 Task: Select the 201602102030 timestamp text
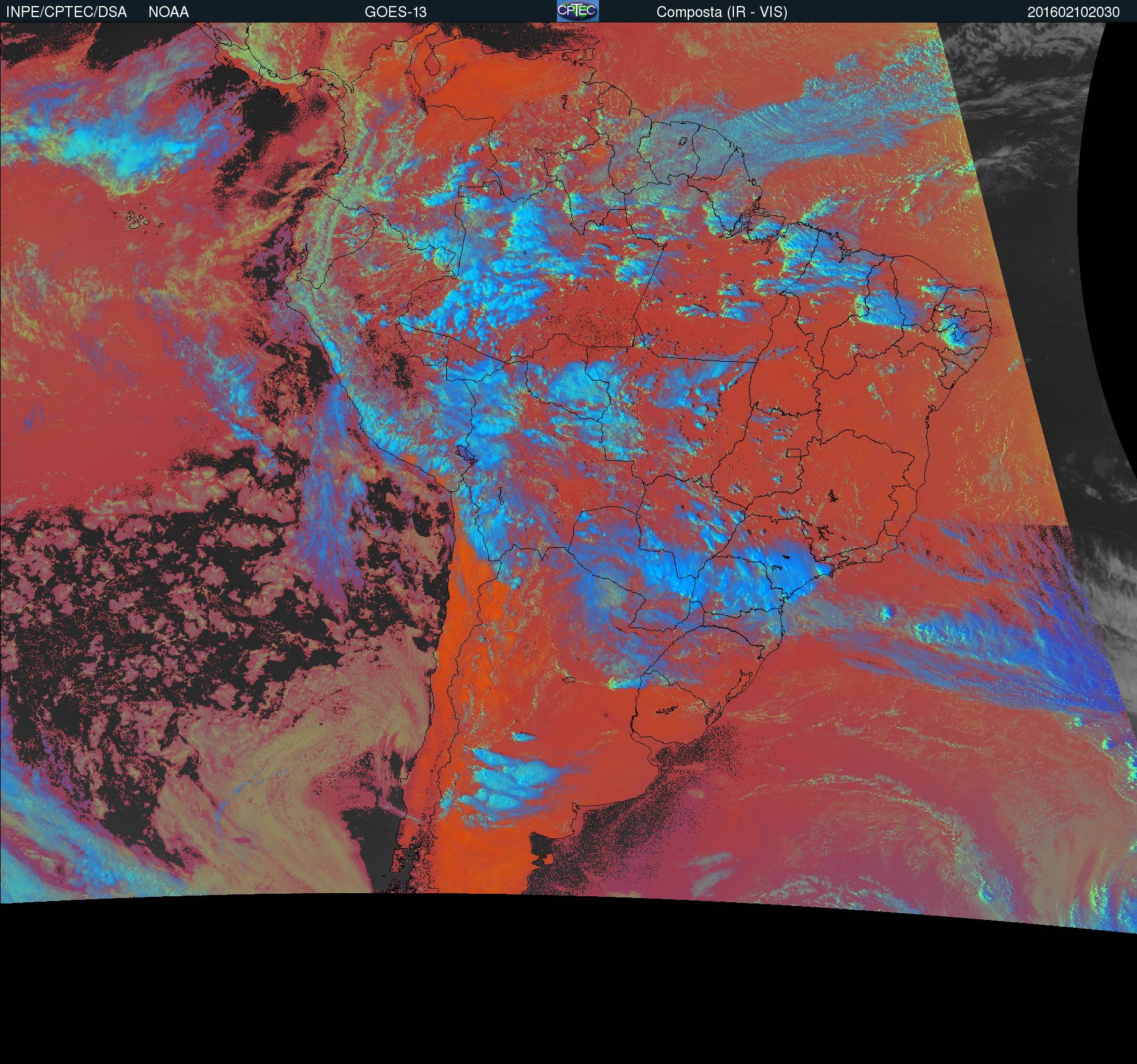[x=1074, y=12]
